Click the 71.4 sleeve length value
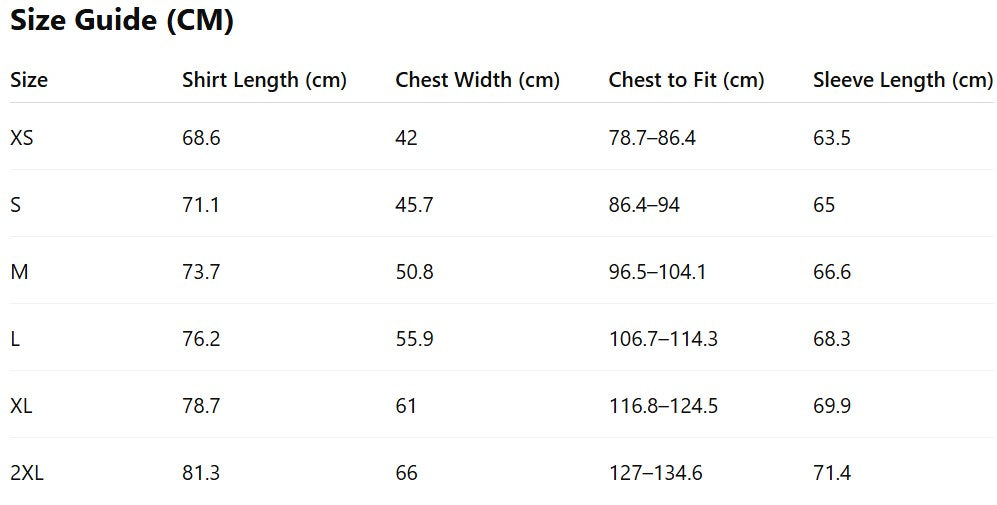Screen dimensions: 997x505 [832, 473]
